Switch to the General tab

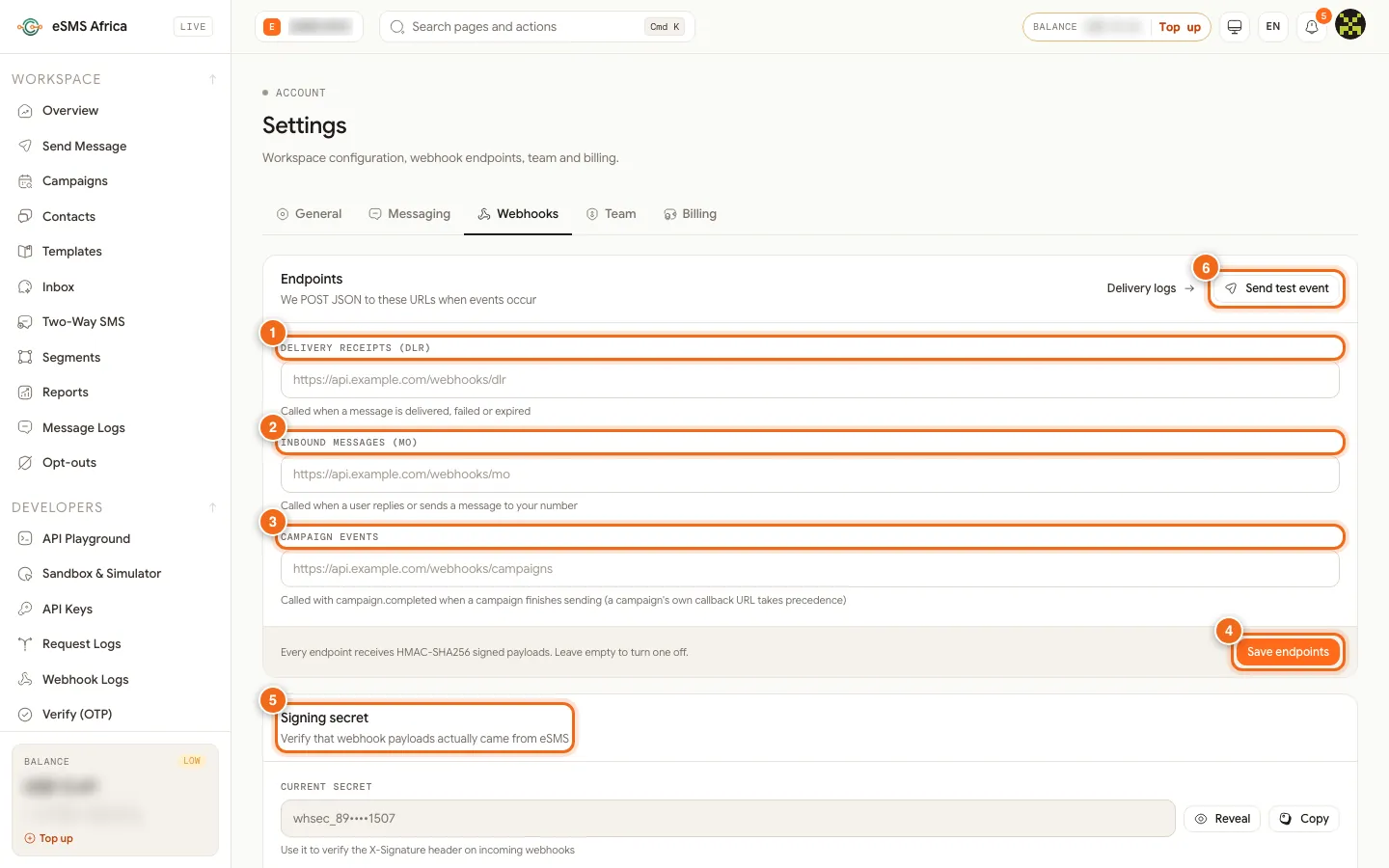pyautogui.click(x=309, y=214)
